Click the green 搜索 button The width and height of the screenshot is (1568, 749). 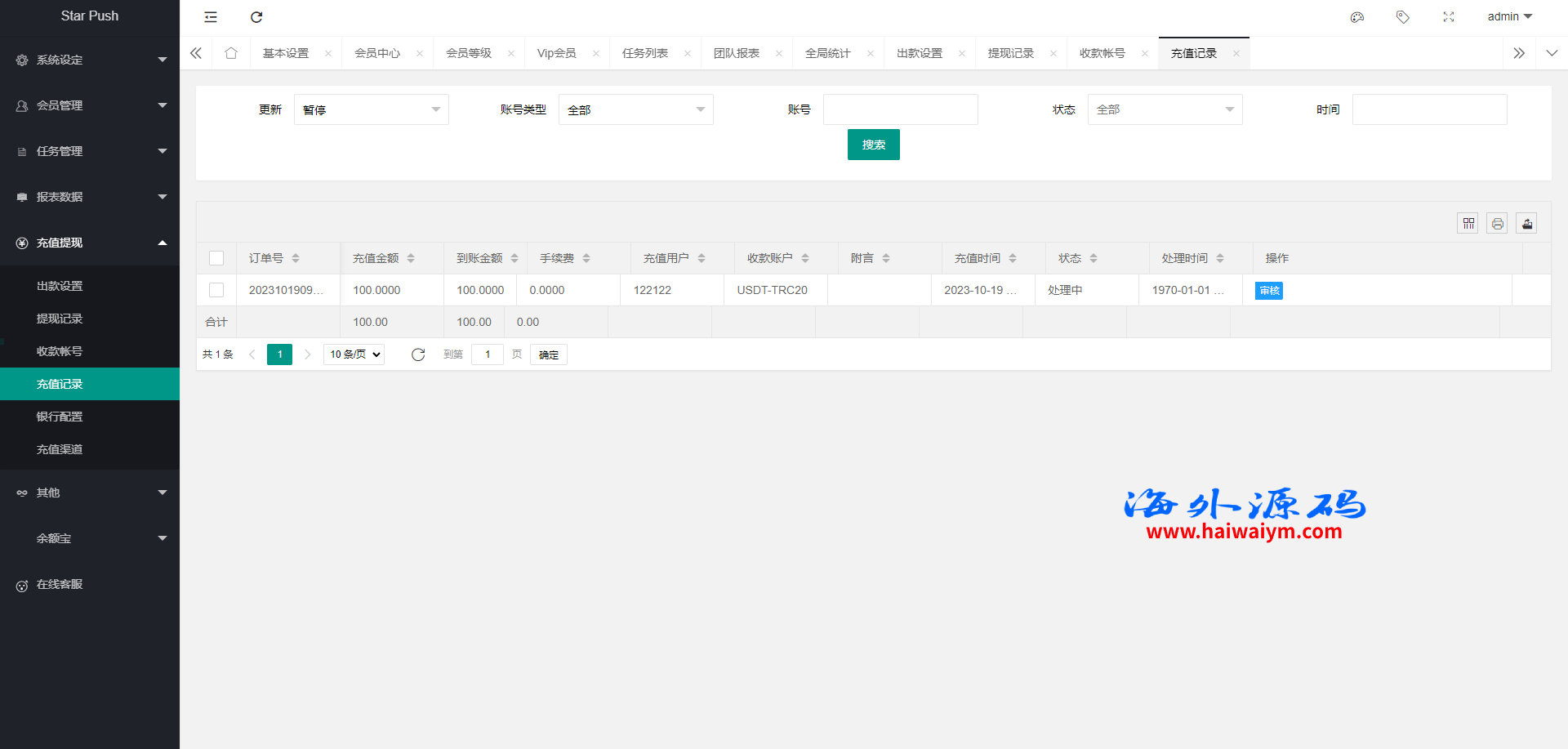click(x=873, y=145)
